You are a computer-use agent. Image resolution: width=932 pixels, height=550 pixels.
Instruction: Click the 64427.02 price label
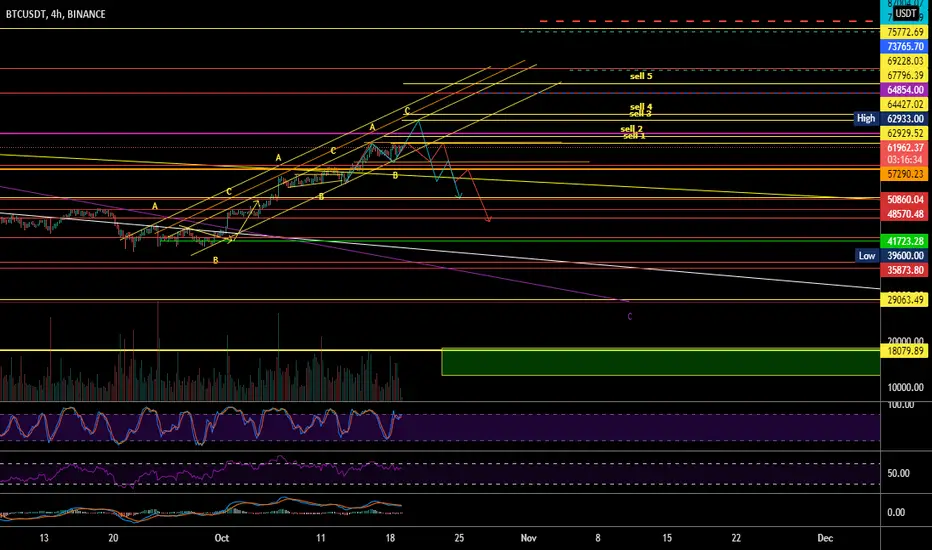[905, 105]
